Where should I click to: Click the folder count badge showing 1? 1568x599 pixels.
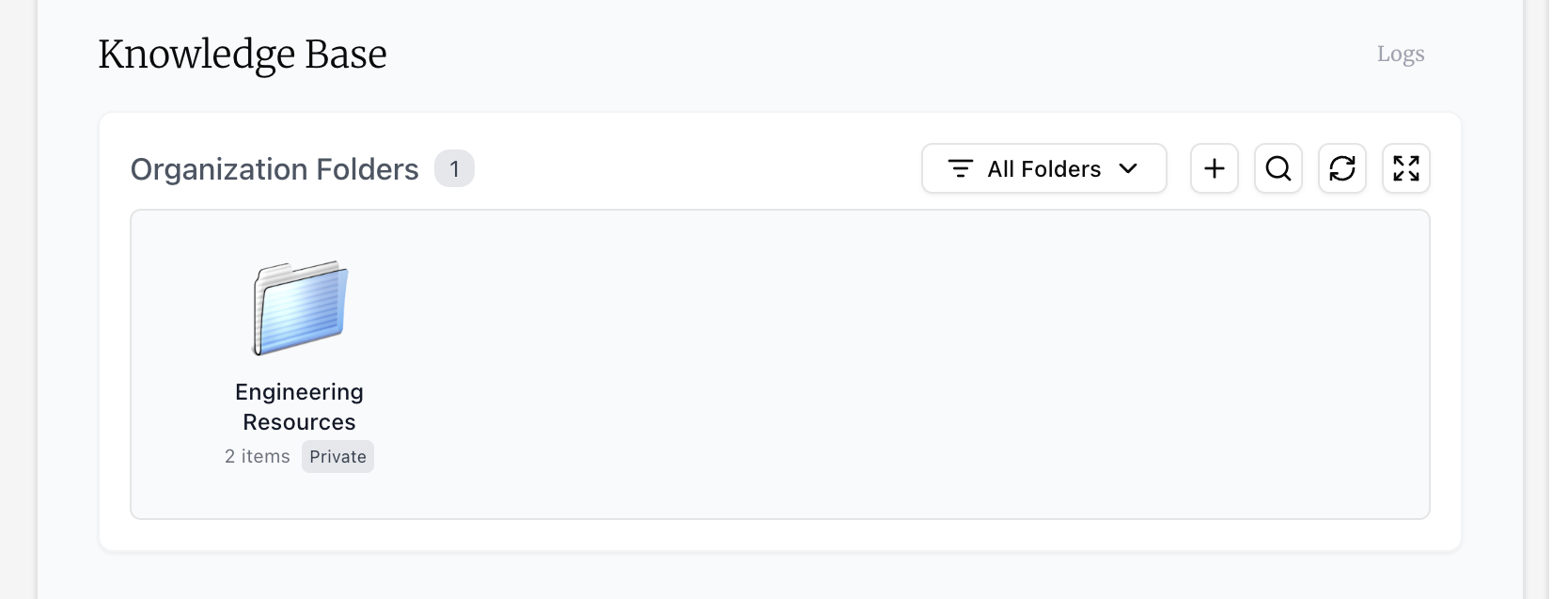click(454, 169)
